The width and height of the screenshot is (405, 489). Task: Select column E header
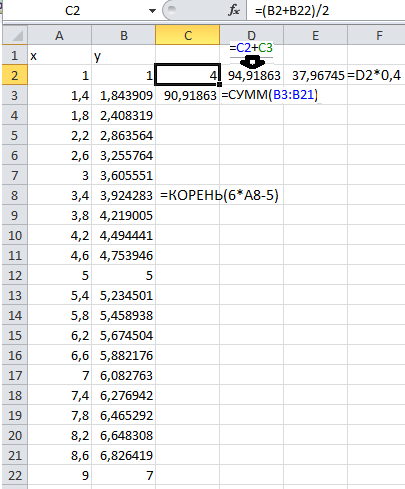pos(315,35)
